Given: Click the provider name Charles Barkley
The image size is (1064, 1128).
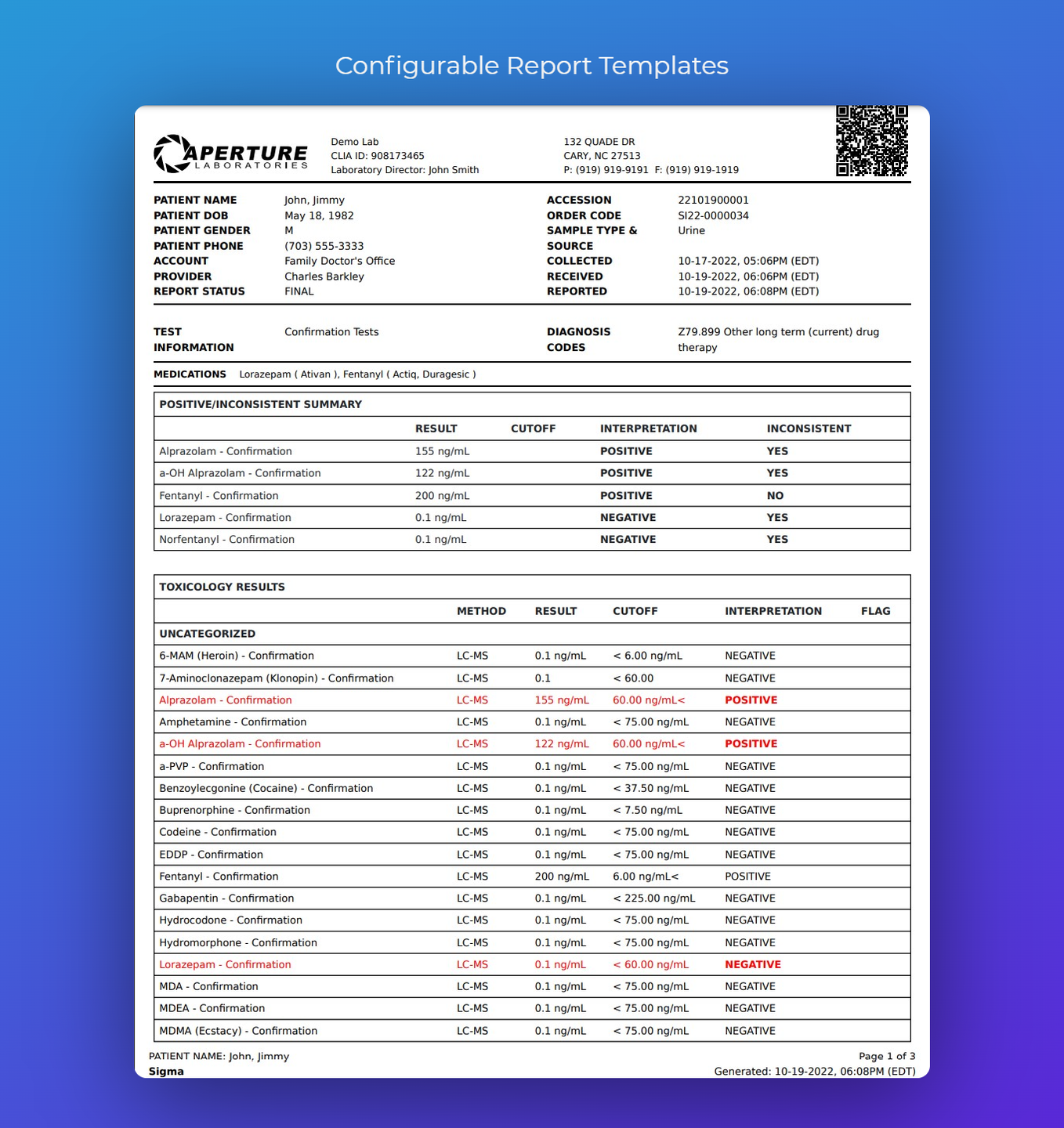Looking at the screenshot, I should point(324,277).
